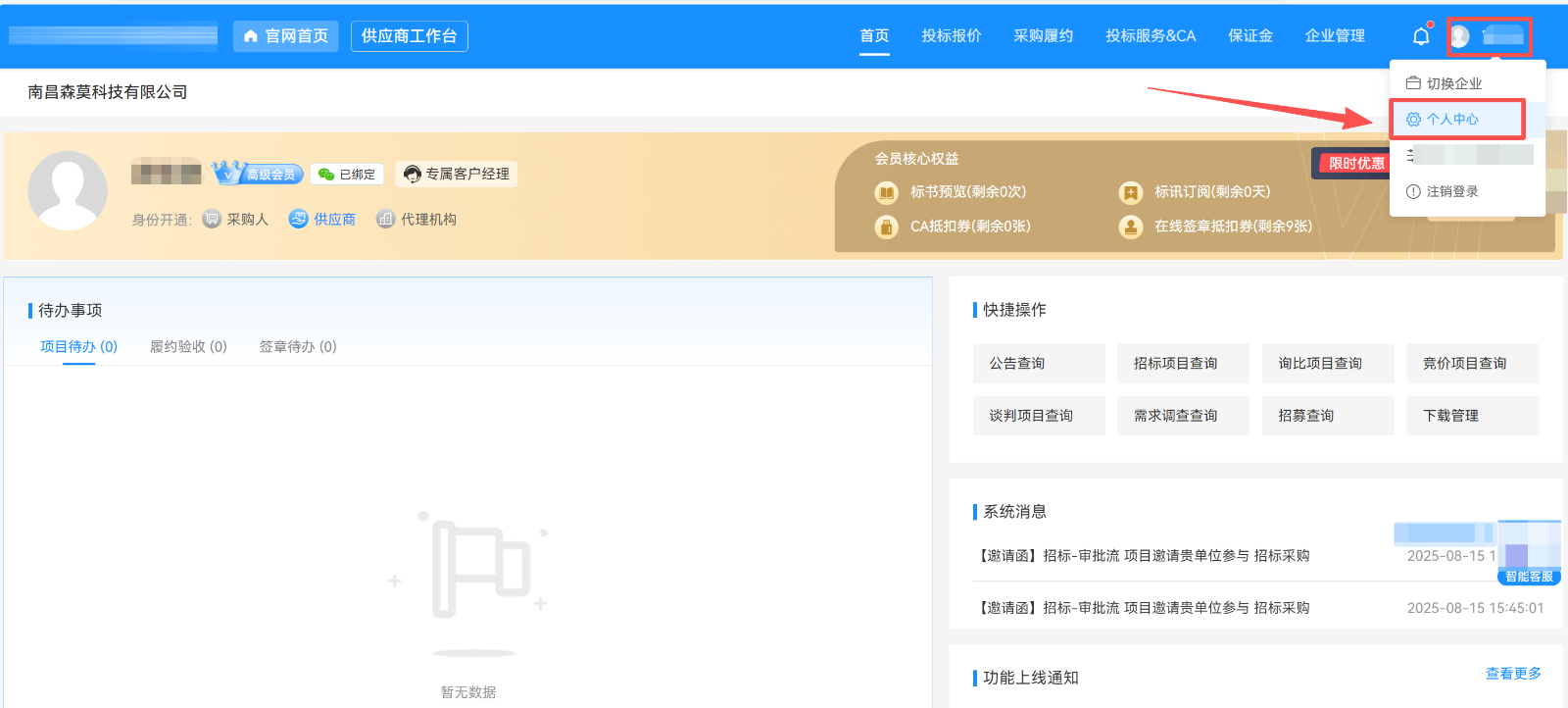The height and width of the screenshot is (708, 1568).
Task: Click the large profile avatar picture
Action: click(68, 190)
